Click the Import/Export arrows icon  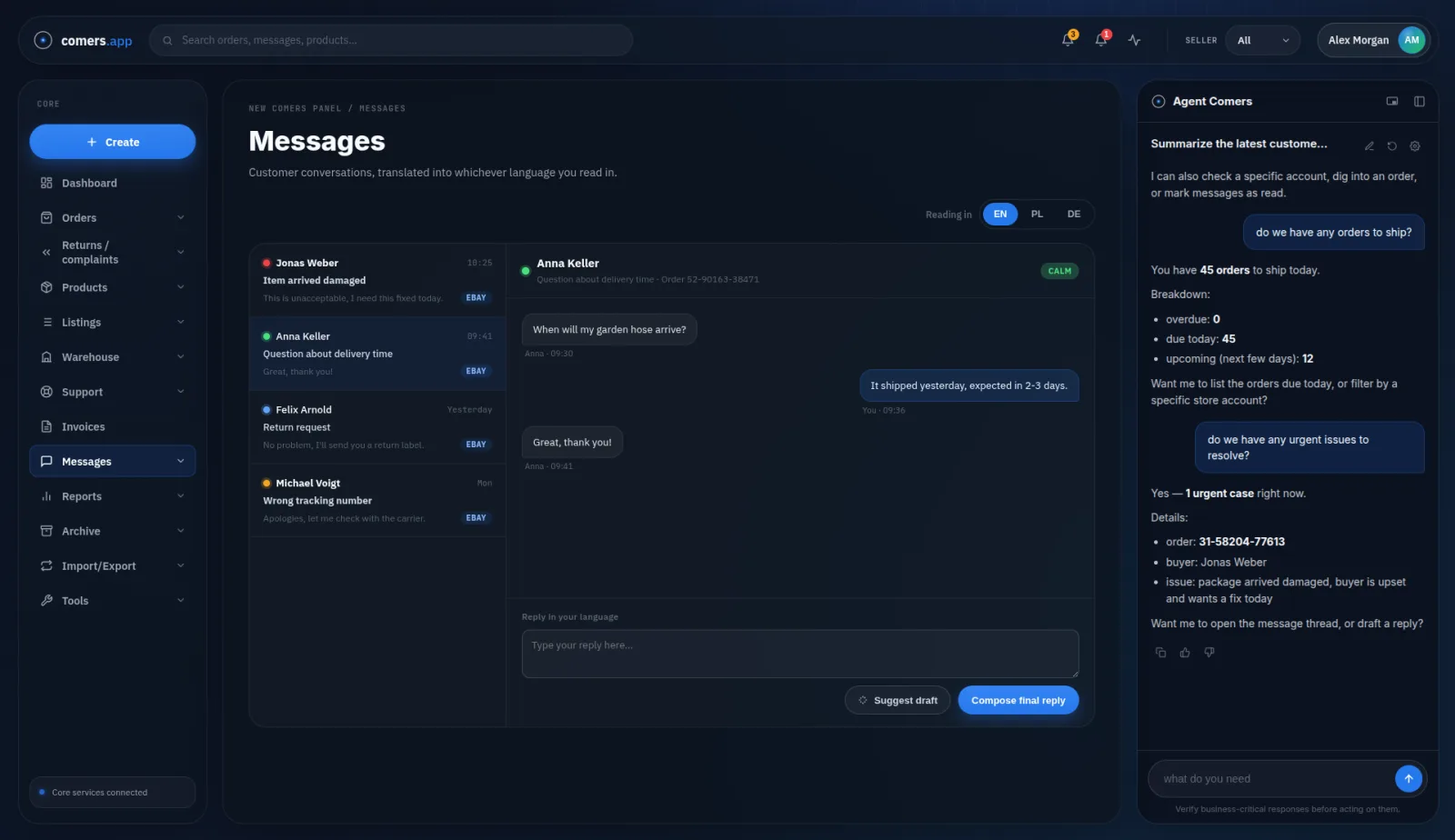46,565
